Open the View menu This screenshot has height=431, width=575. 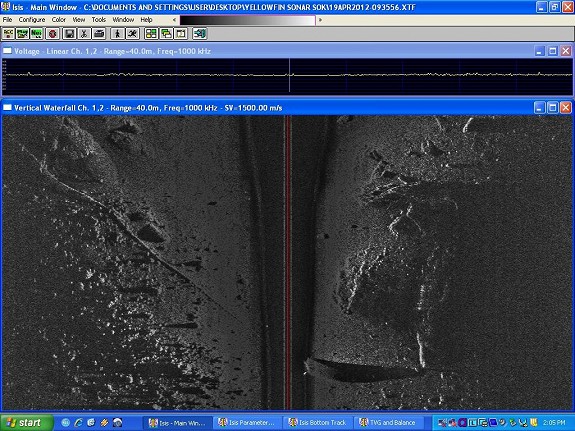79,19
